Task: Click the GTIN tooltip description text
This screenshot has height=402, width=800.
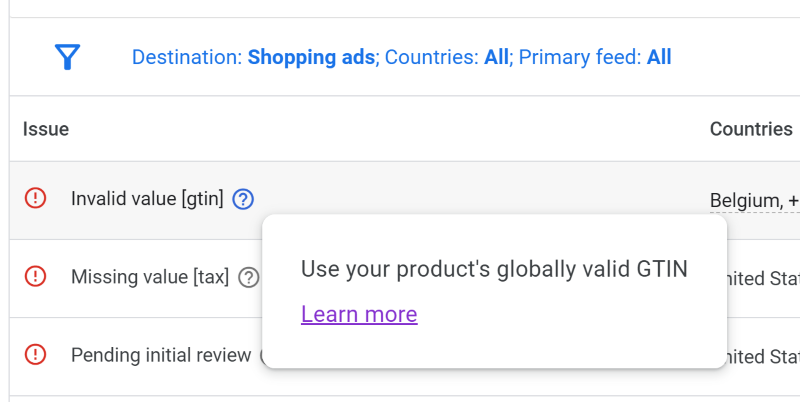Action: 494,269
